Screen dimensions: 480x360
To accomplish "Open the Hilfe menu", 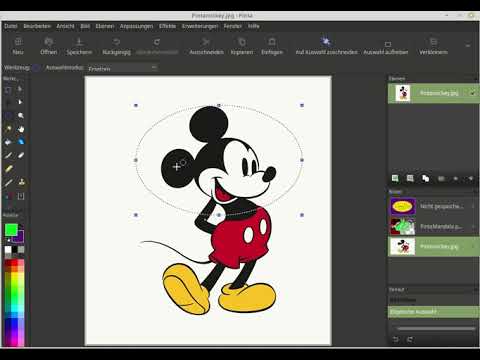I will point(254,26).
